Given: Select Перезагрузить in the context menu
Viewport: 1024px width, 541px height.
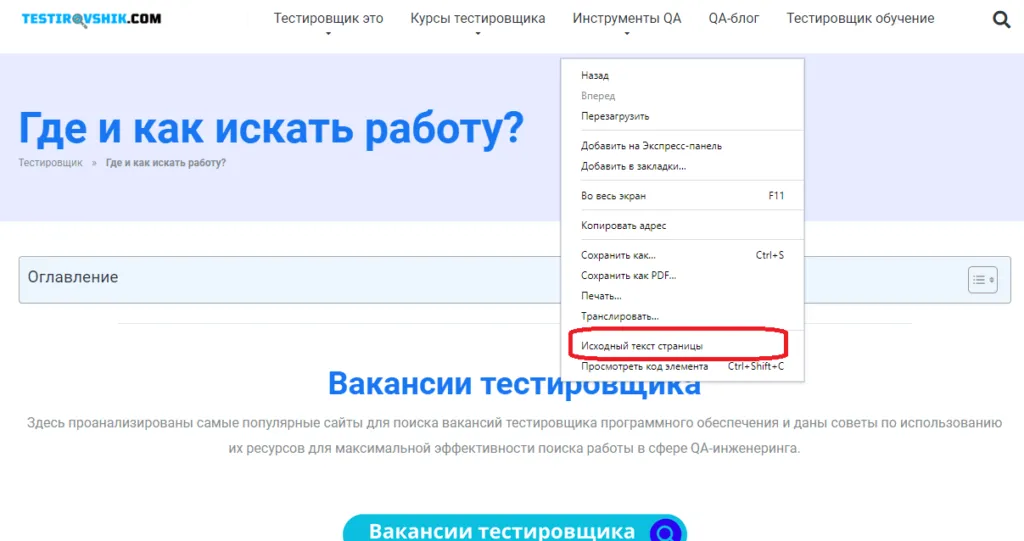Looking at the screenshot, I should (x=682, y=116).
